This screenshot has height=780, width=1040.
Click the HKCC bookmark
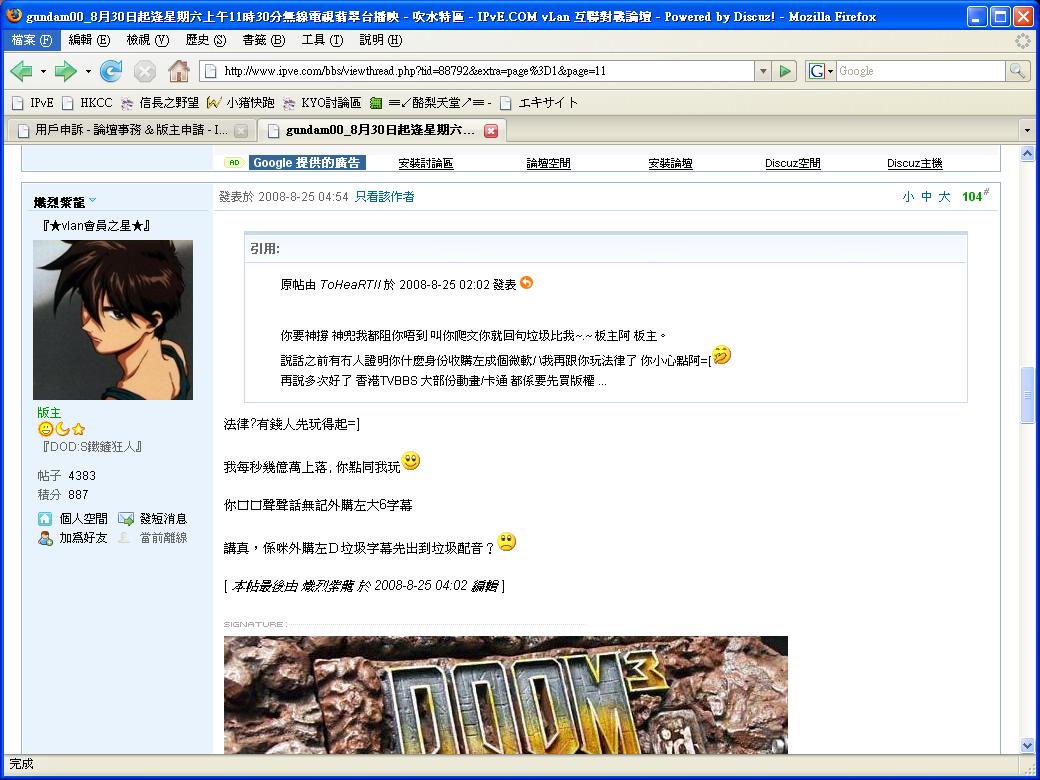96,102
